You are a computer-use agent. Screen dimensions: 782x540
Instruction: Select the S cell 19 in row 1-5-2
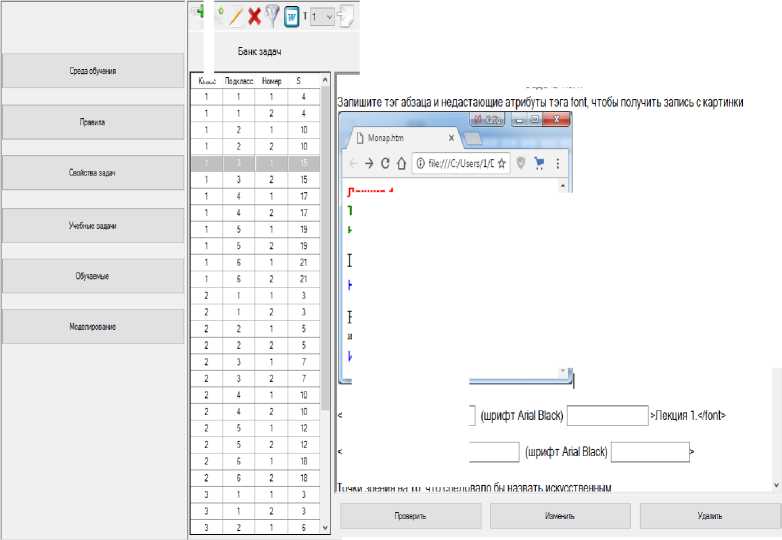pyautogui.click(x=304, y=246)
